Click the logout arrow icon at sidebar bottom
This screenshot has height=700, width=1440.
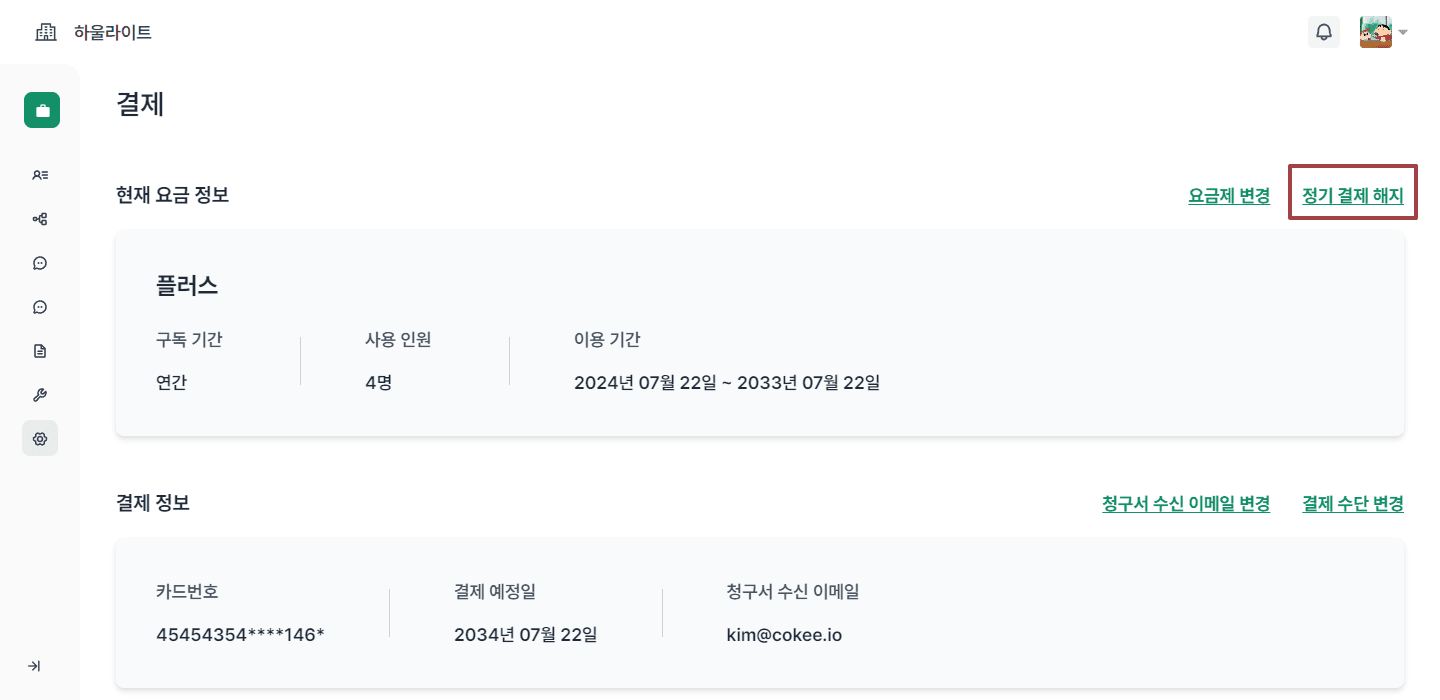36,665
